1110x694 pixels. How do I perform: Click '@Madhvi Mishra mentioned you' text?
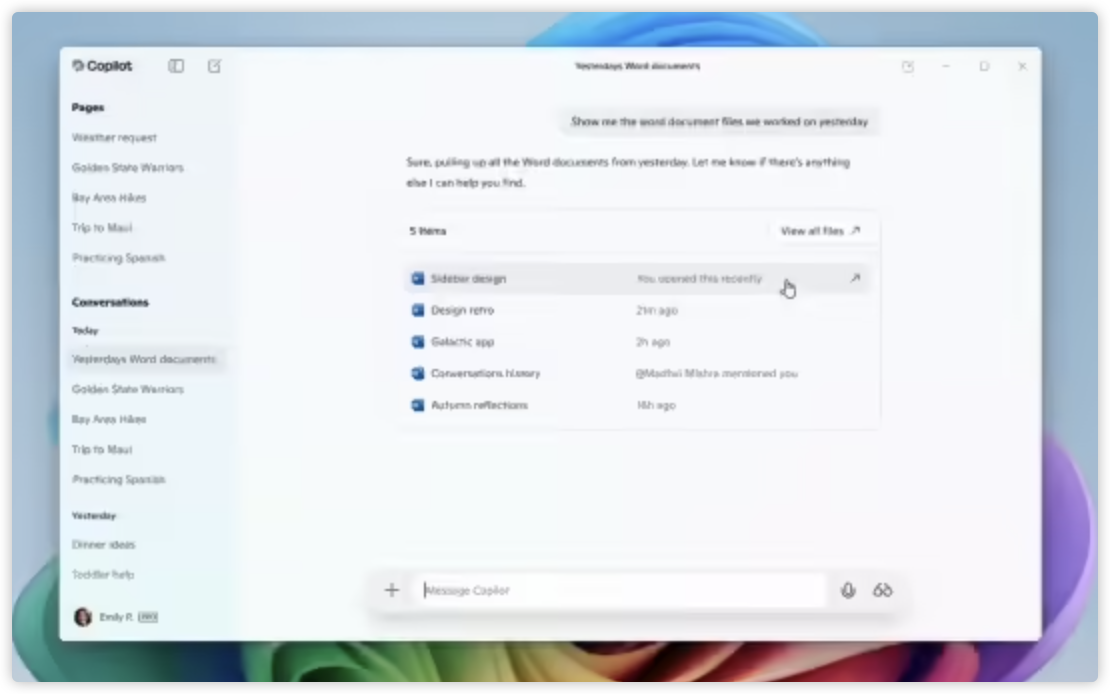tap(716, 373)
